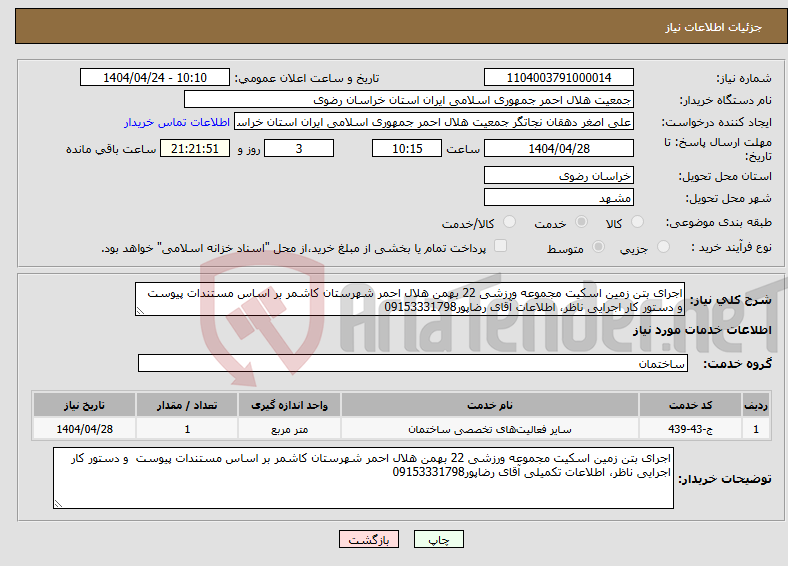Click the response deadline date 1404/04/28 field

558,148
